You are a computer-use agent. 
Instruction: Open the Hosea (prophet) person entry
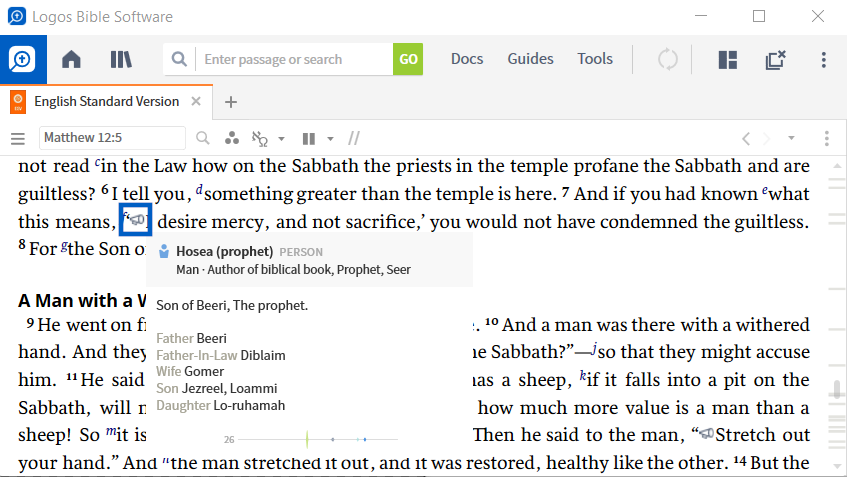(x=224, y=251)
